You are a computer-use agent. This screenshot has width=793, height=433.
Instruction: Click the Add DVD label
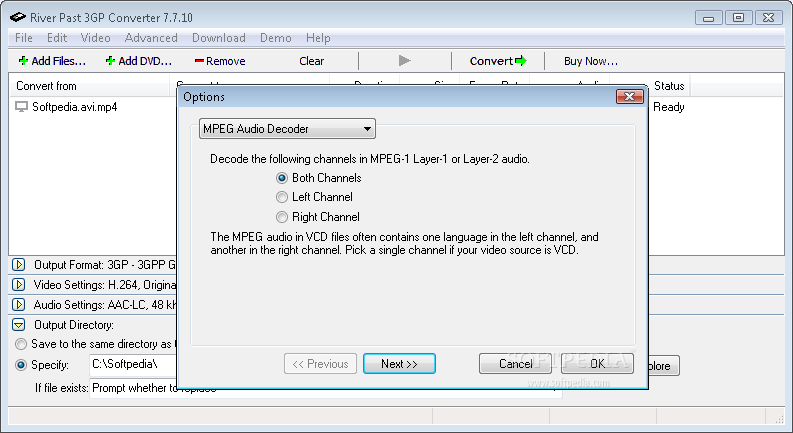[145, 61]
